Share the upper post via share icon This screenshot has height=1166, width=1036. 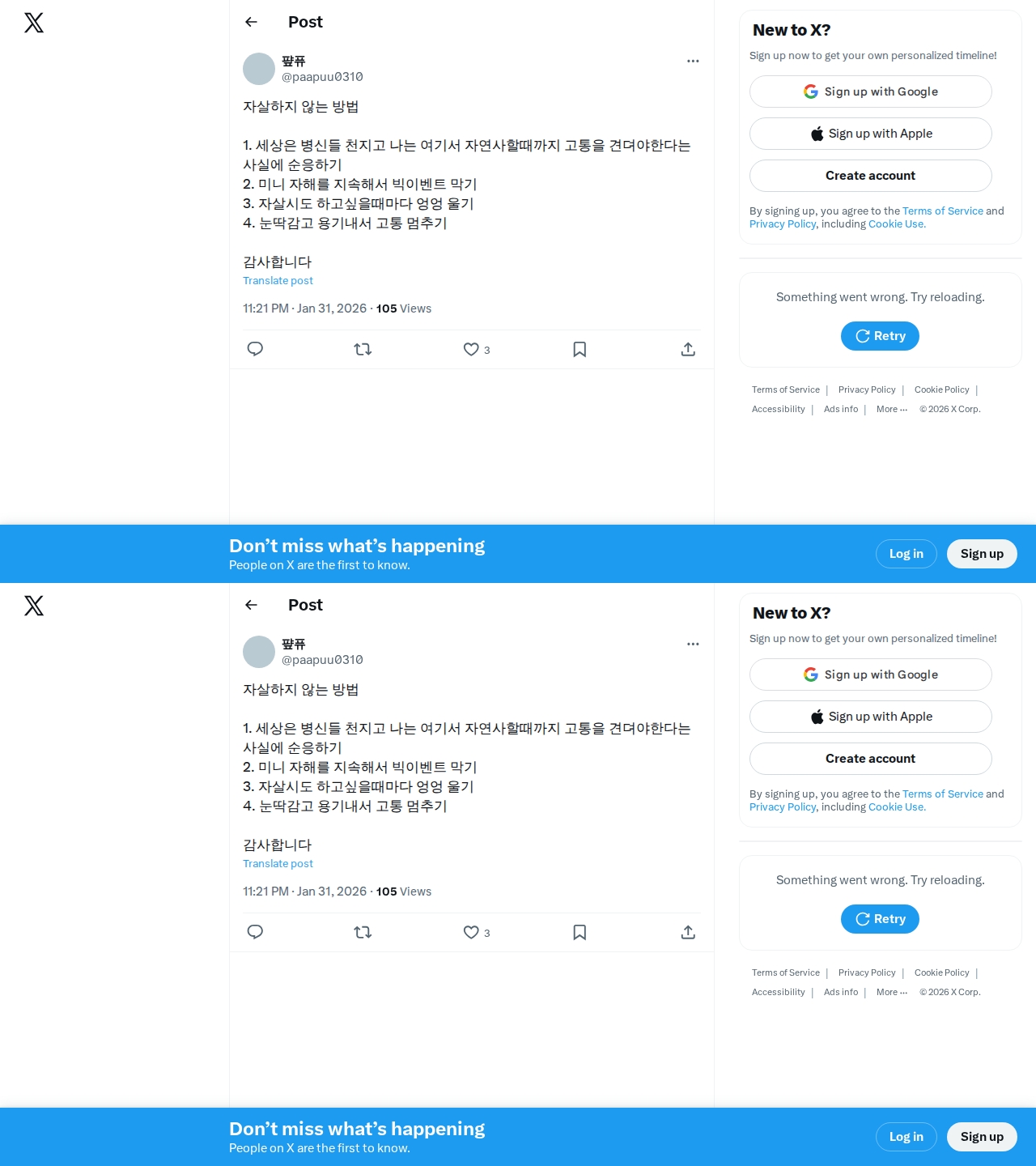pyautogui.click(x=688, y=349)
